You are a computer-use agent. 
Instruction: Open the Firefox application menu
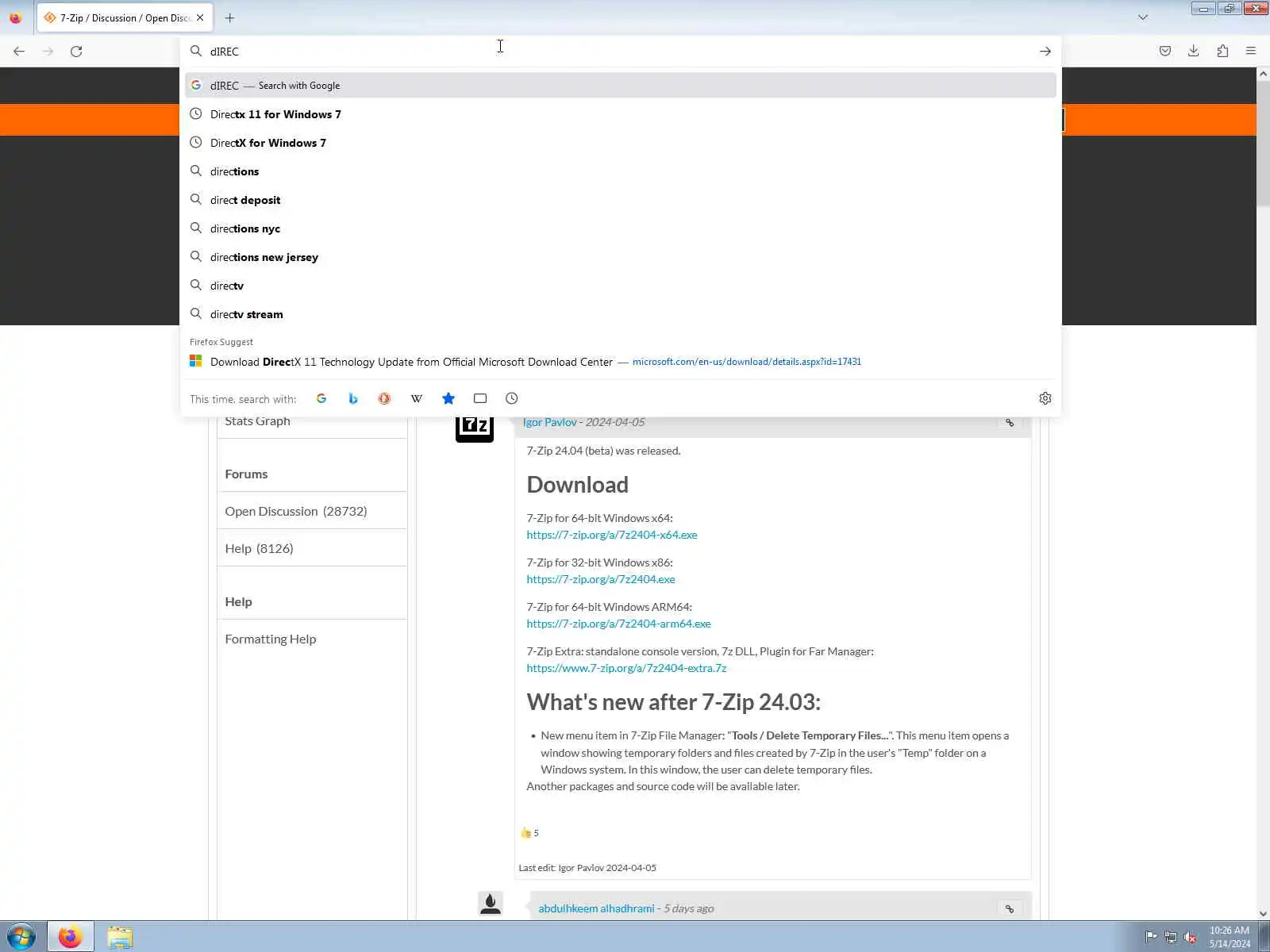click(1251, 51)
